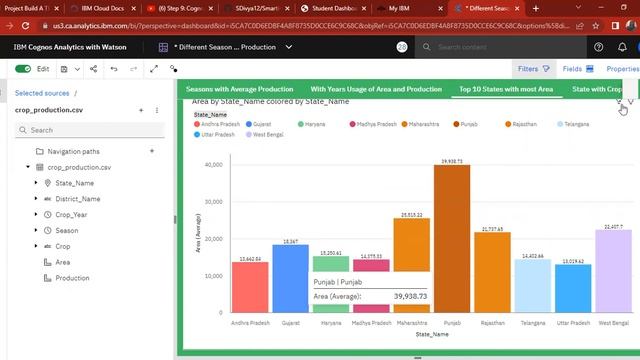Switch to Seasons with Average Production tab

[x=240, y=89]
